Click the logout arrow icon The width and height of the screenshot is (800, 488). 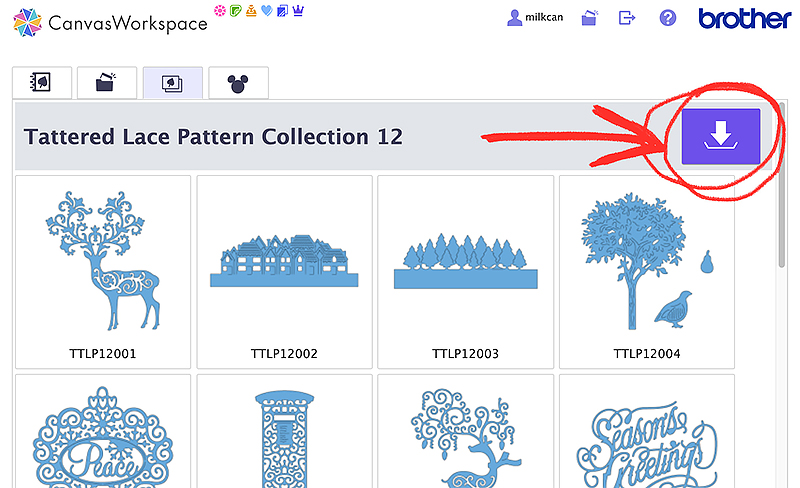pyautogui.click(x=627, y=18)
